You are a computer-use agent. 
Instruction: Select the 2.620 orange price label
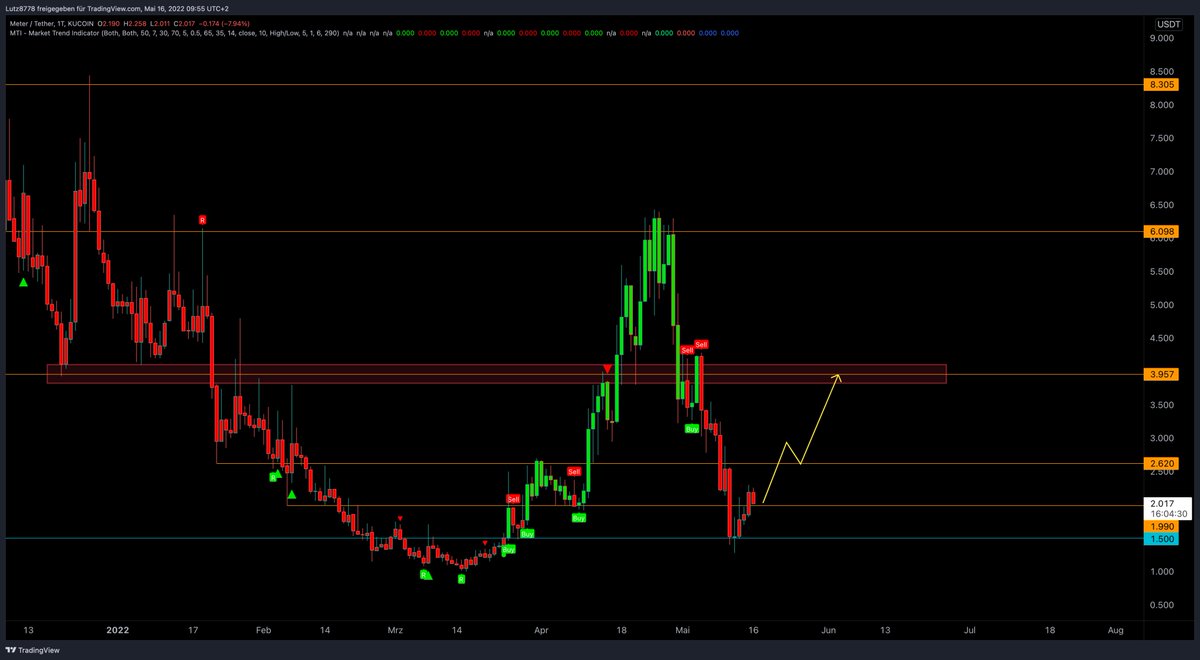pyautogui.click(x=1161, y=464)
